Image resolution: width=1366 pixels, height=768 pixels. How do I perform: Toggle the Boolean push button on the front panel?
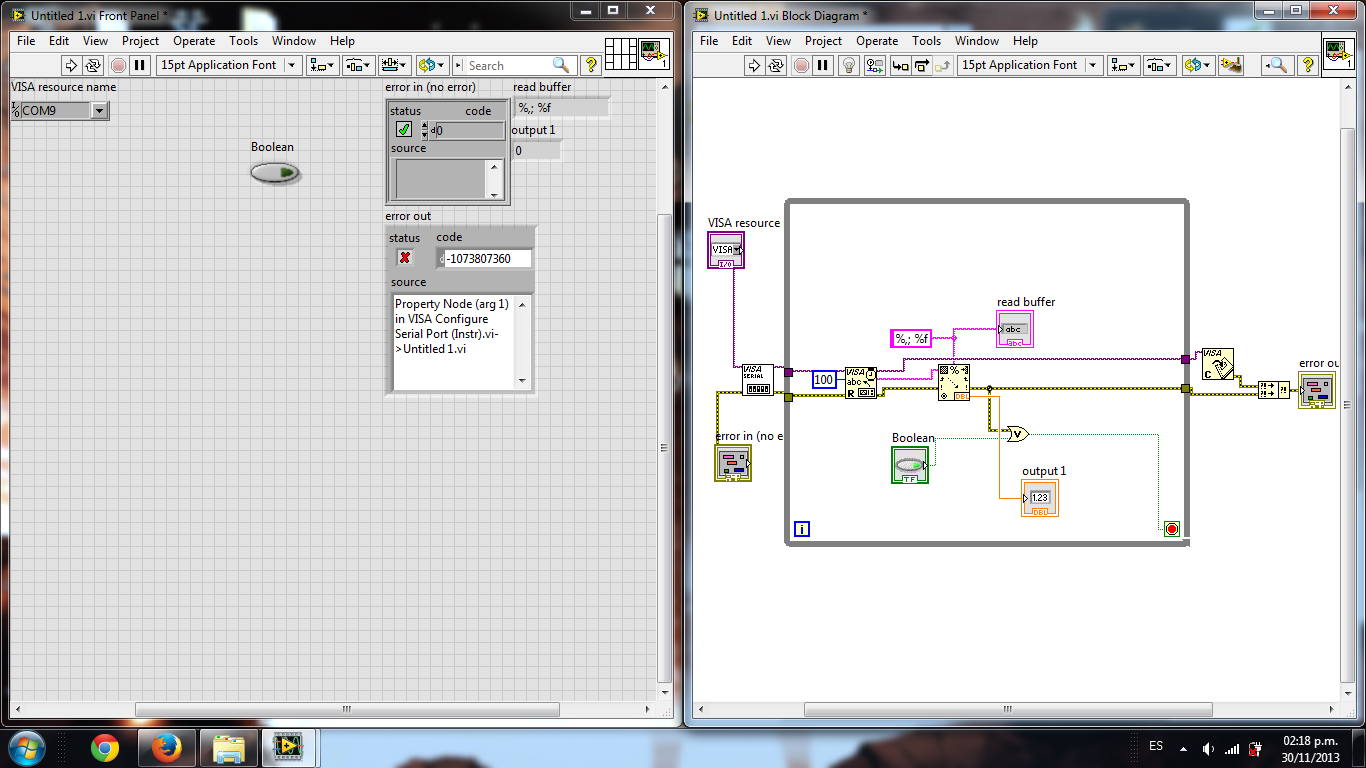[x=274, y=172]
